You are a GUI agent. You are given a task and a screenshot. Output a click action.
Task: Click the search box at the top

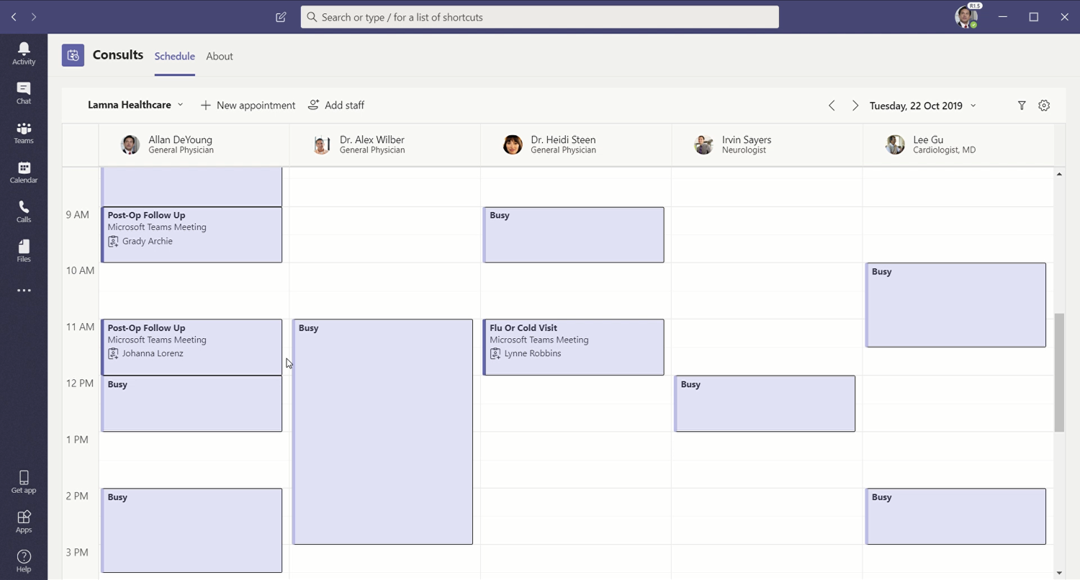pos(540,17)
